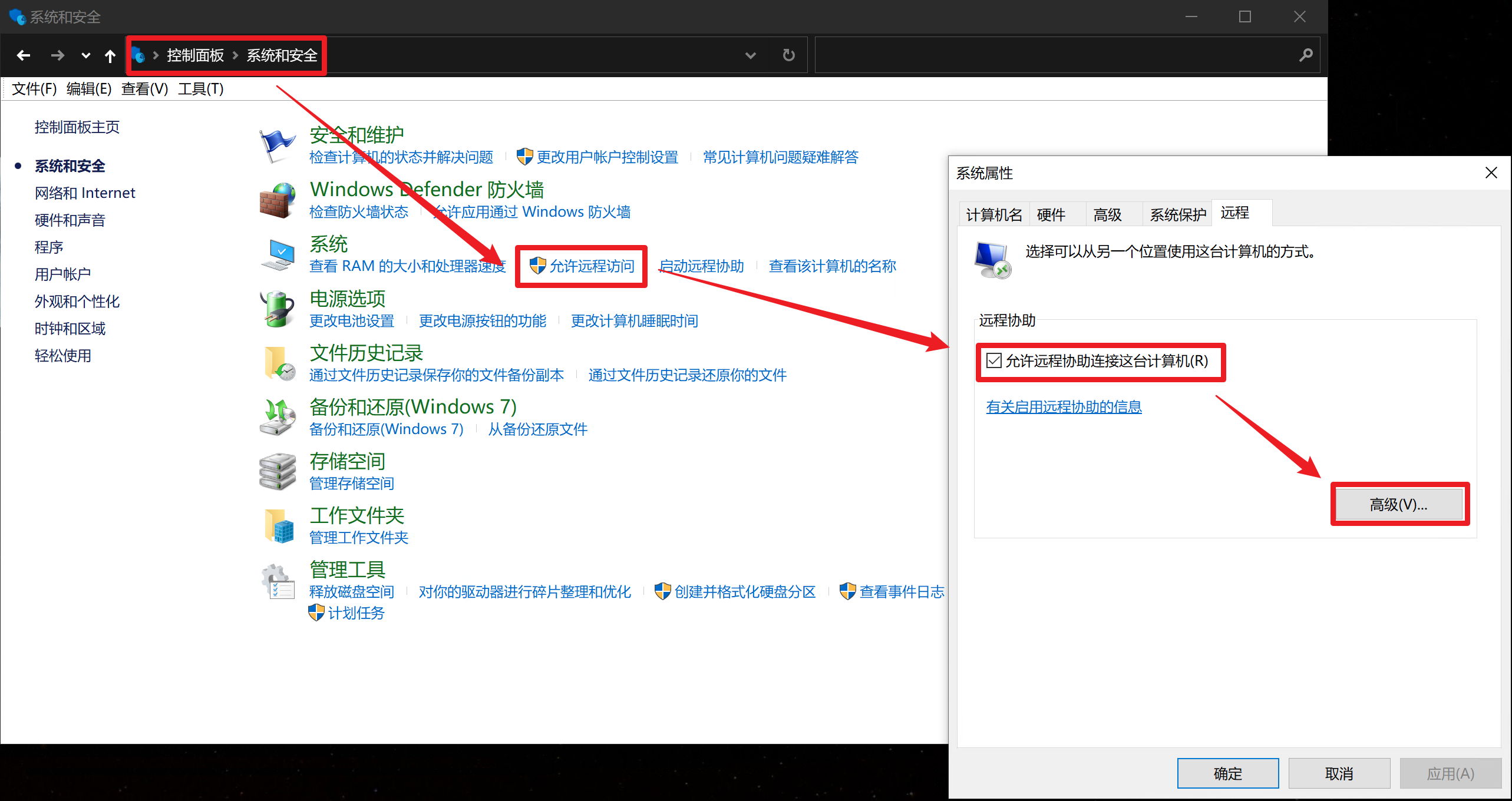Open 启动远程协助 link
The height and width of the screenshot is (801, 1512).
[702, 266]
